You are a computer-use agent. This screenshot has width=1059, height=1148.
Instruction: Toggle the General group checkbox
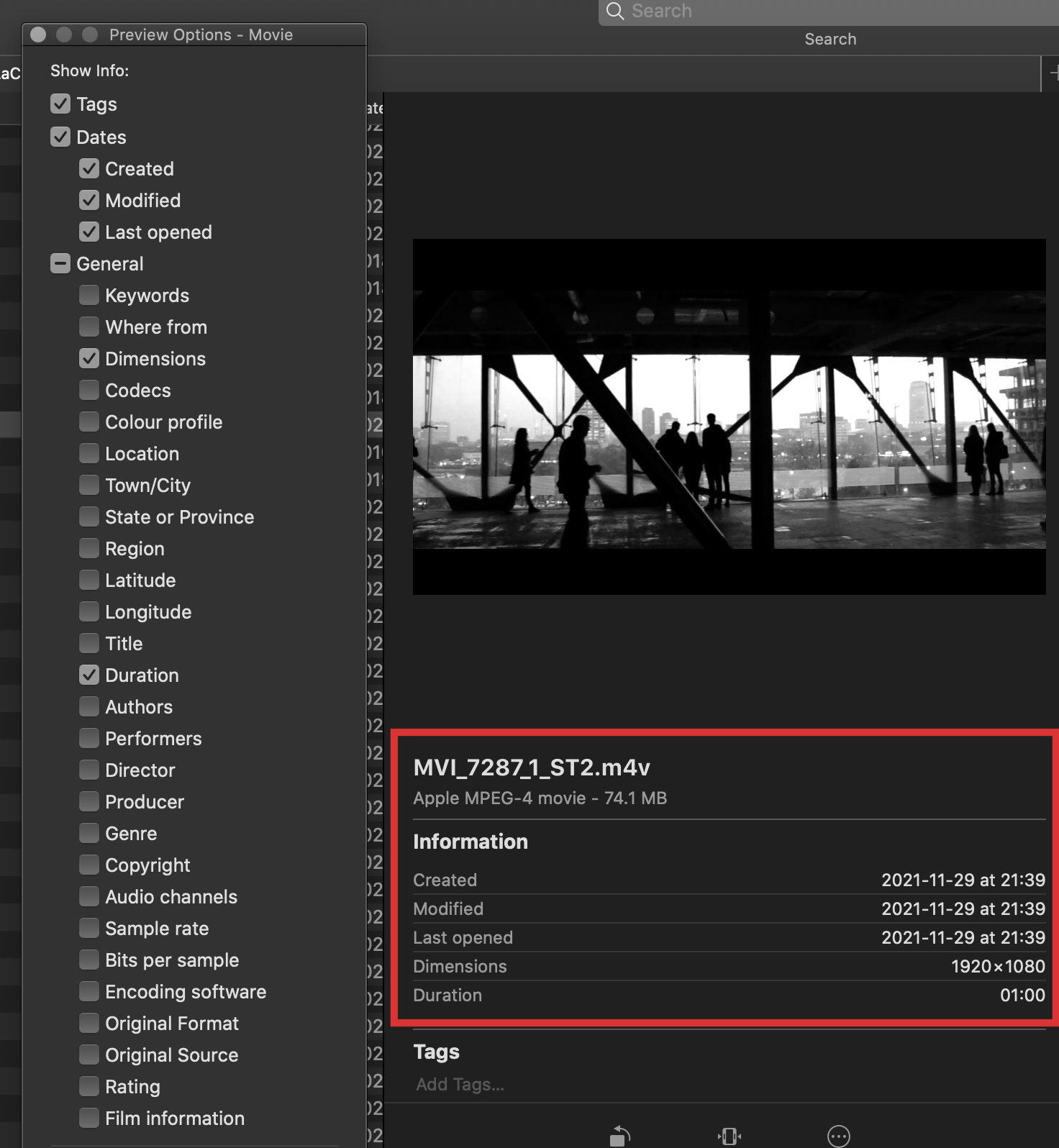(60, 263)
